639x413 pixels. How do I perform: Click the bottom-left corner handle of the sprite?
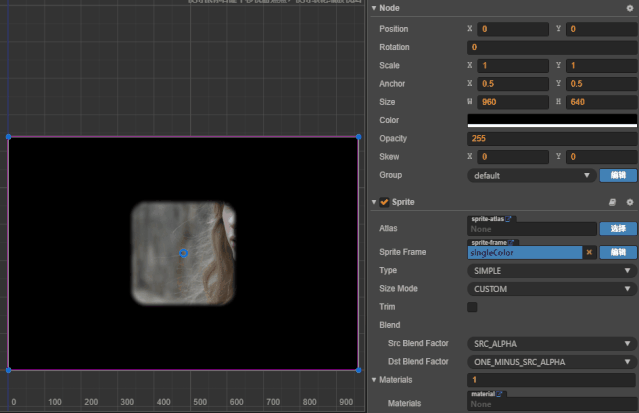tap(9, 370)
